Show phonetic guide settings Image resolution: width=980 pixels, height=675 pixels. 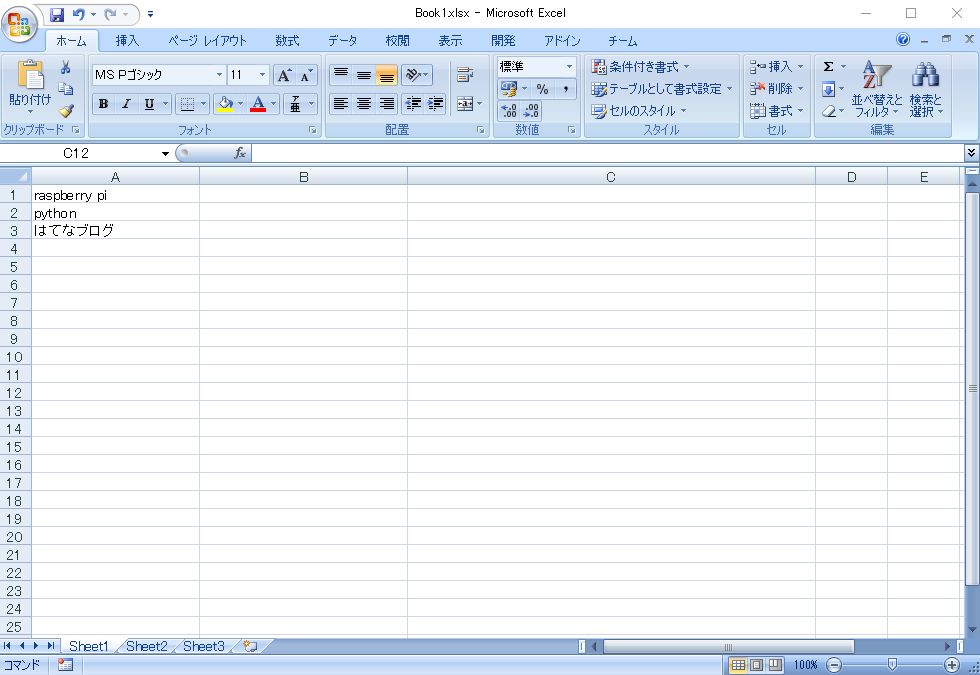[x=295, y=104]
